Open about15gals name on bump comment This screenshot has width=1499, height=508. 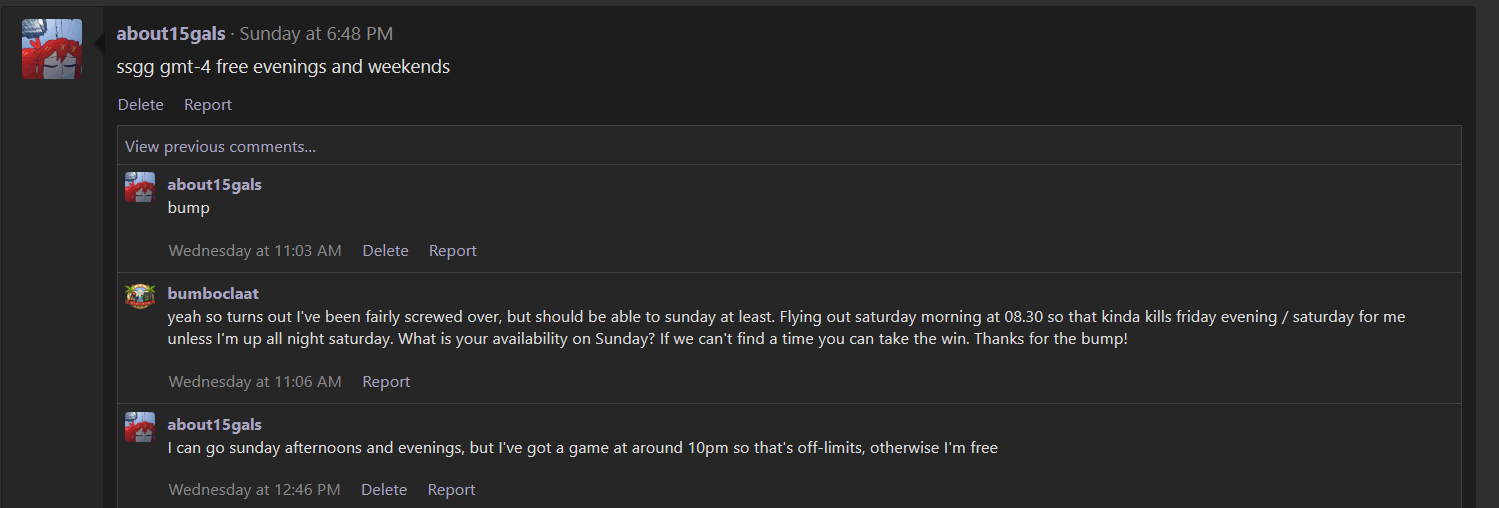click(x=215, y=185)
